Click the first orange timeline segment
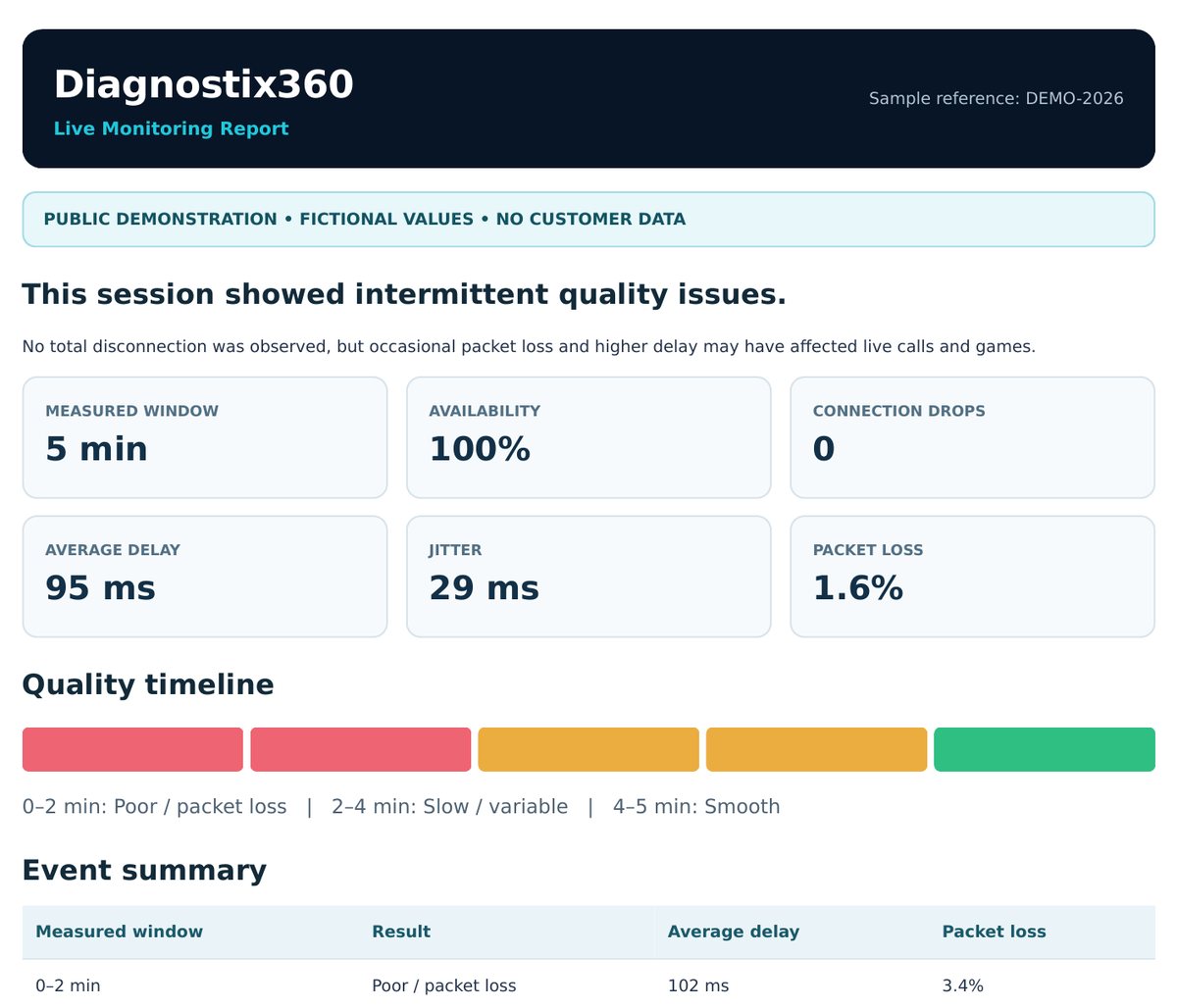The width and height of the screenshot is (1177, 1008). 588,749
